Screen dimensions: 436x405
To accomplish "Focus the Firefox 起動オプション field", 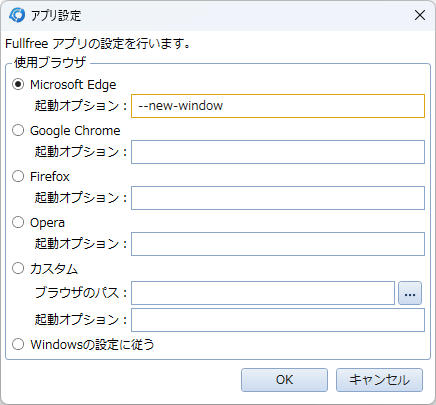I will (278, 198).
